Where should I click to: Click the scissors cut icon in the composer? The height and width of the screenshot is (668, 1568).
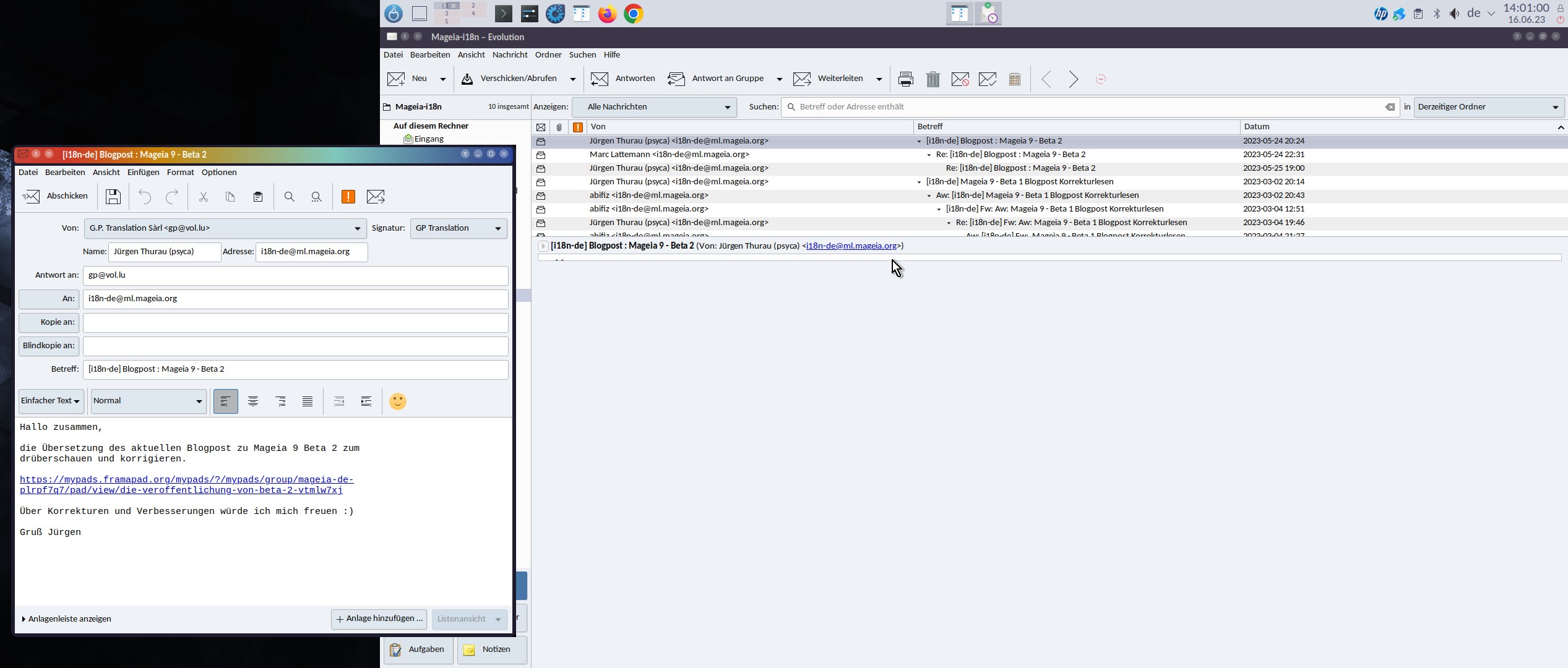203,197
